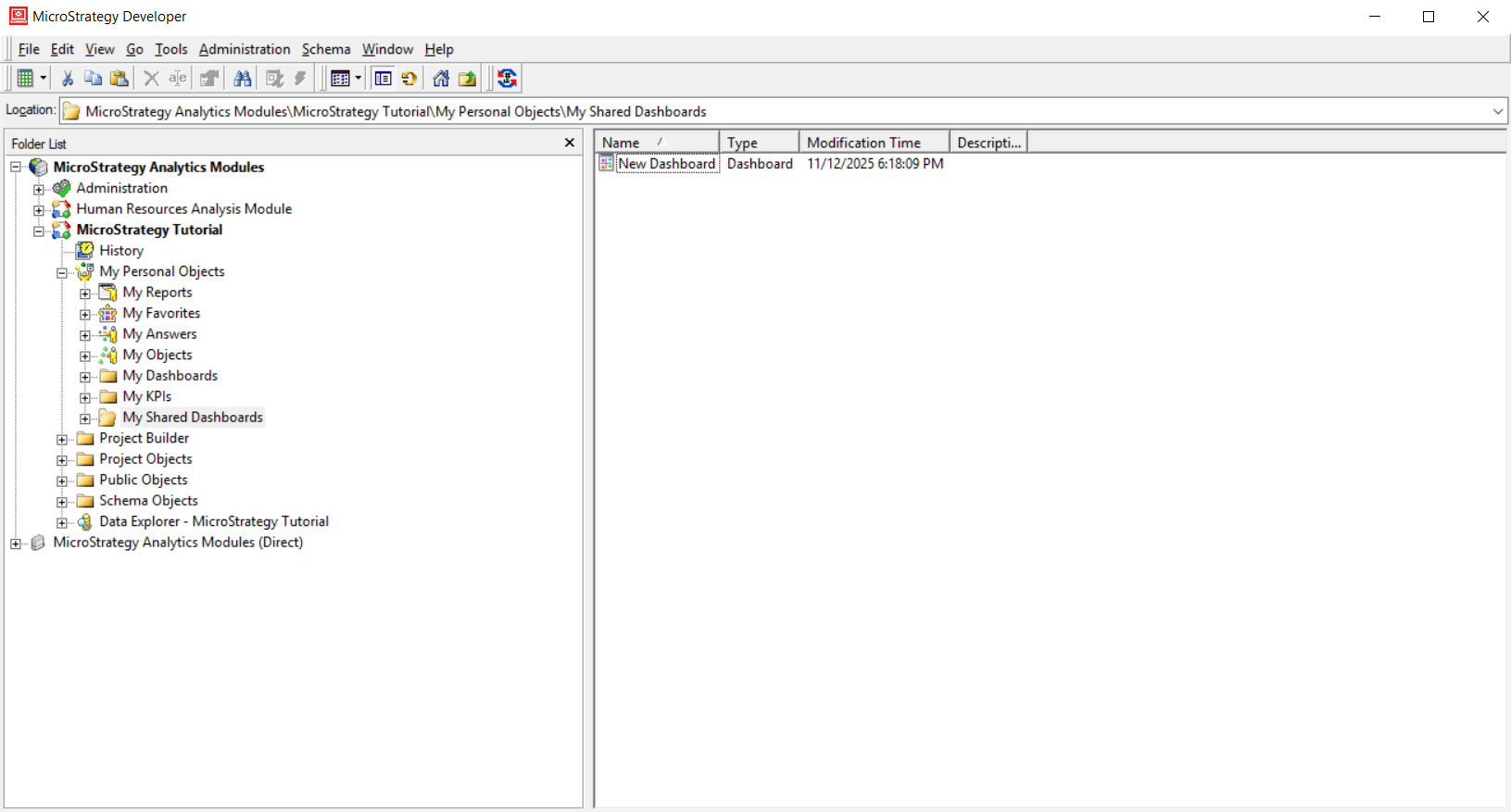
Task: Click the Delete X toolbar icon
Action: [151, 79]
